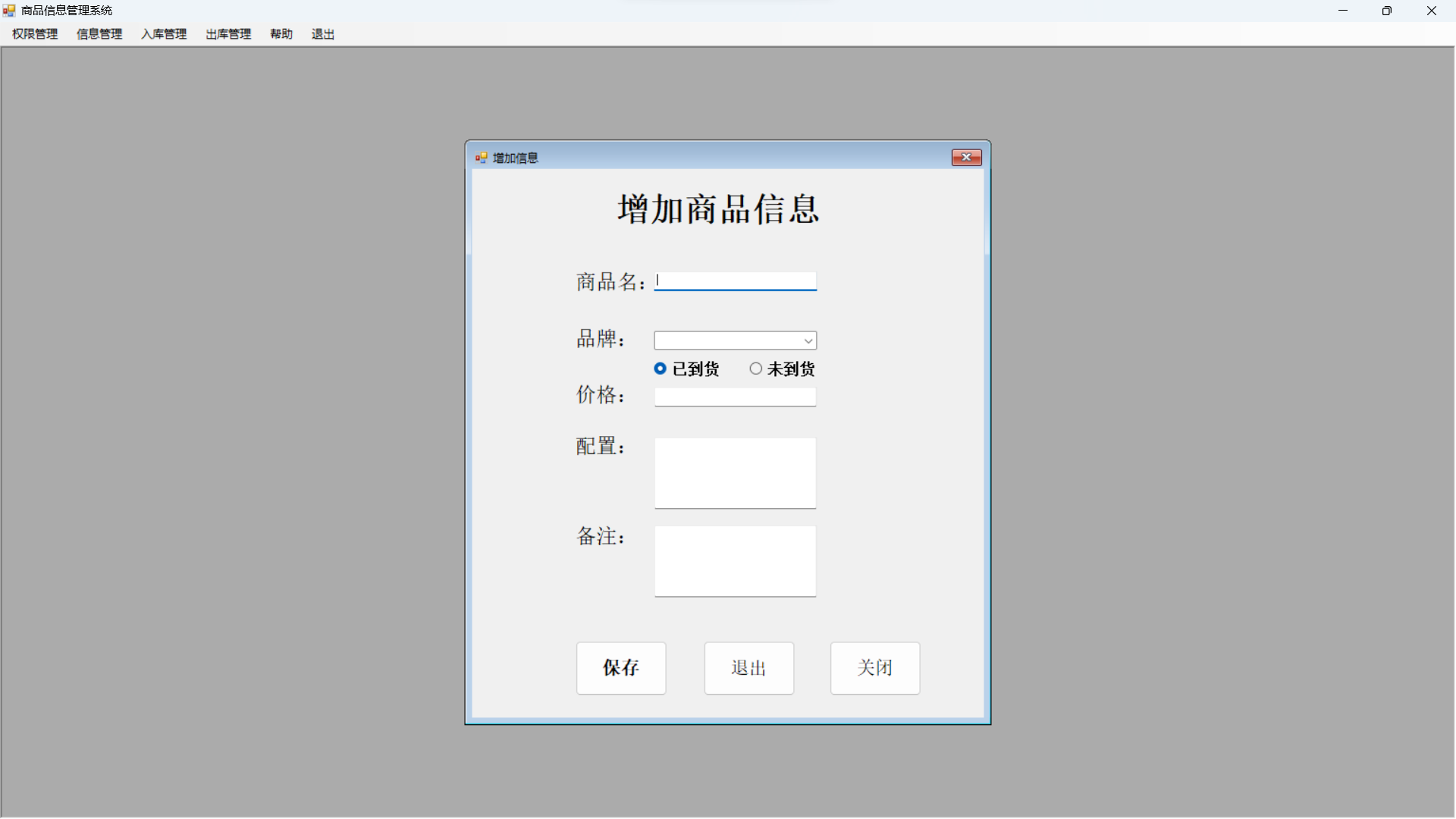
Task: Minimize the main application window
Action: point(1343,11)
